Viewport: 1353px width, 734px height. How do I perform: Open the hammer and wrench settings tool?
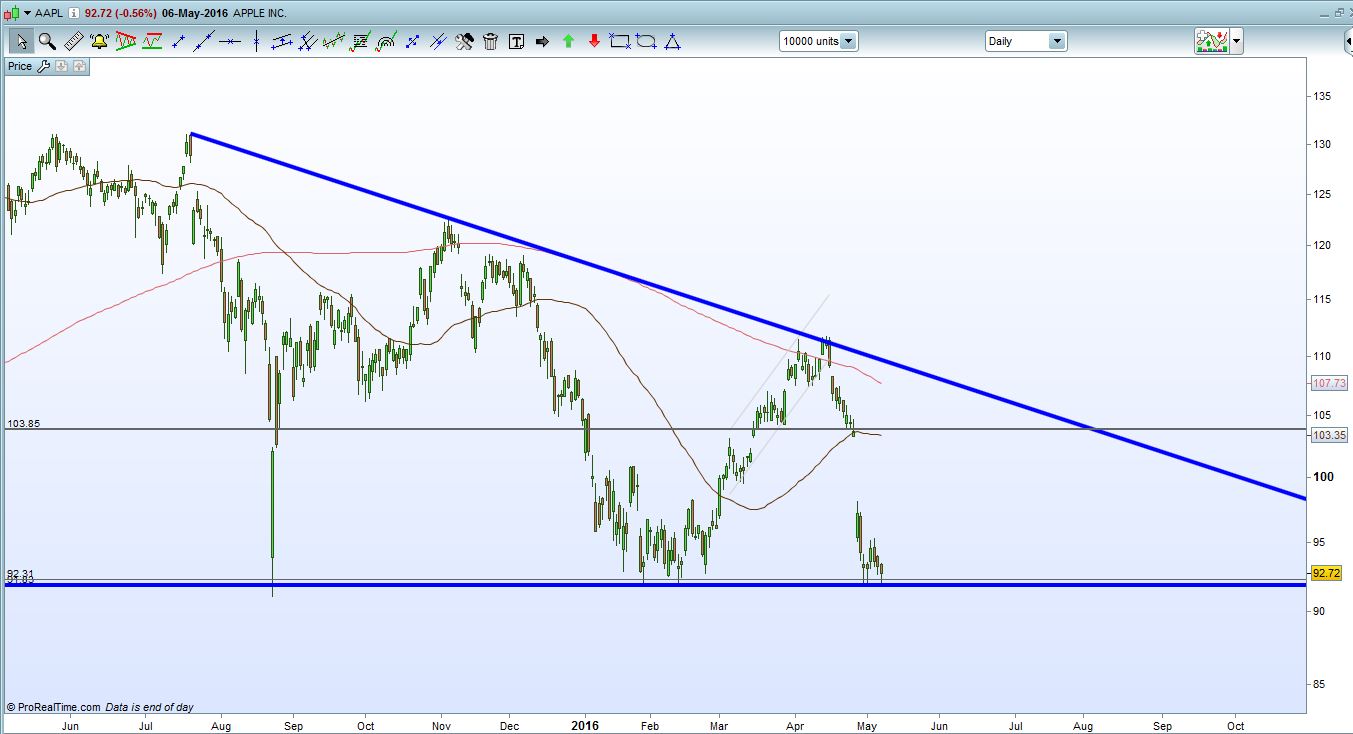(464, 42)
